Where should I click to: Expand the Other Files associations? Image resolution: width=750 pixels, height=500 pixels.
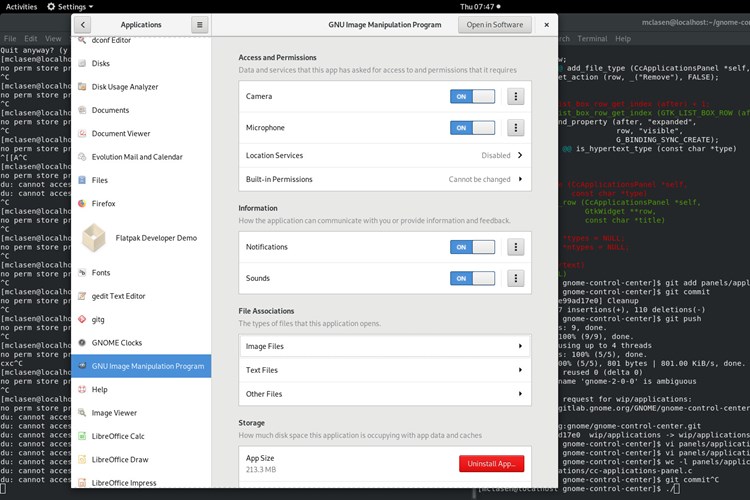(x=520, y=394)
